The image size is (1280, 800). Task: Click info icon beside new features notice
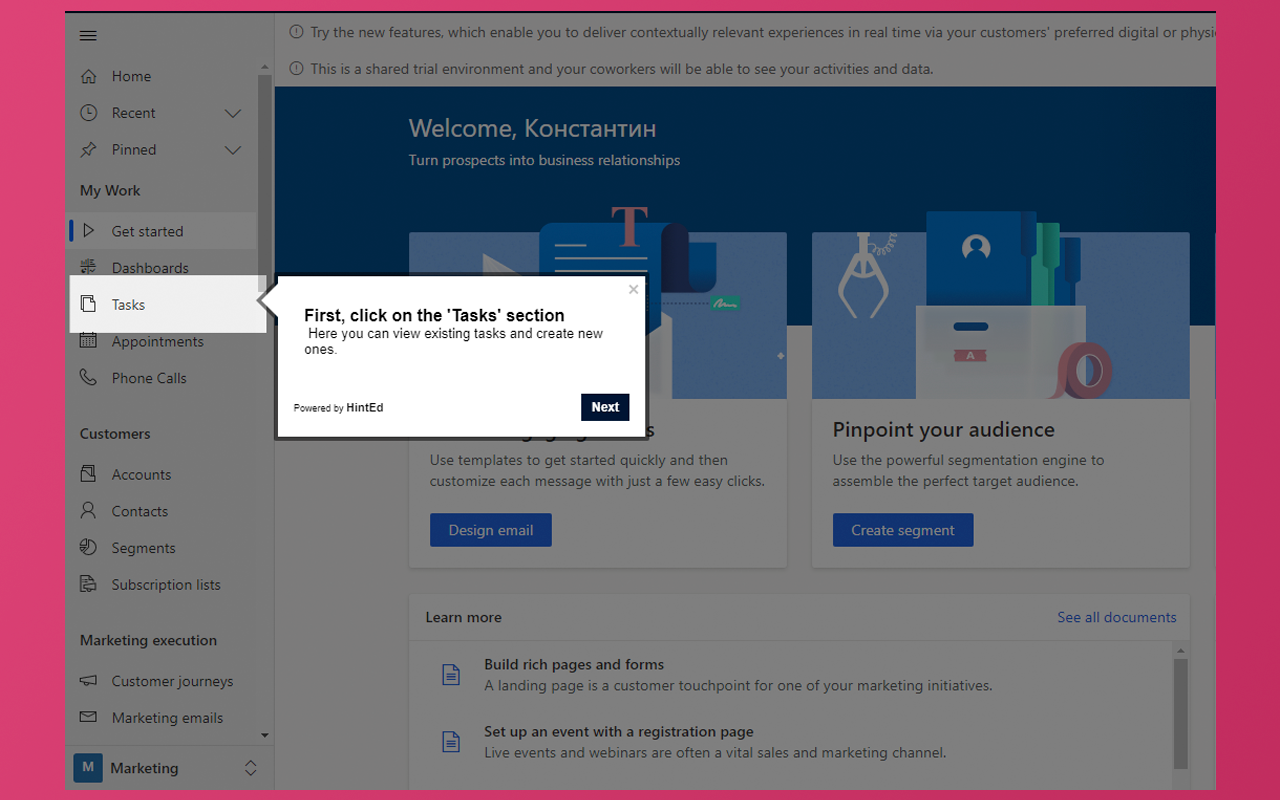coord(296,32)
